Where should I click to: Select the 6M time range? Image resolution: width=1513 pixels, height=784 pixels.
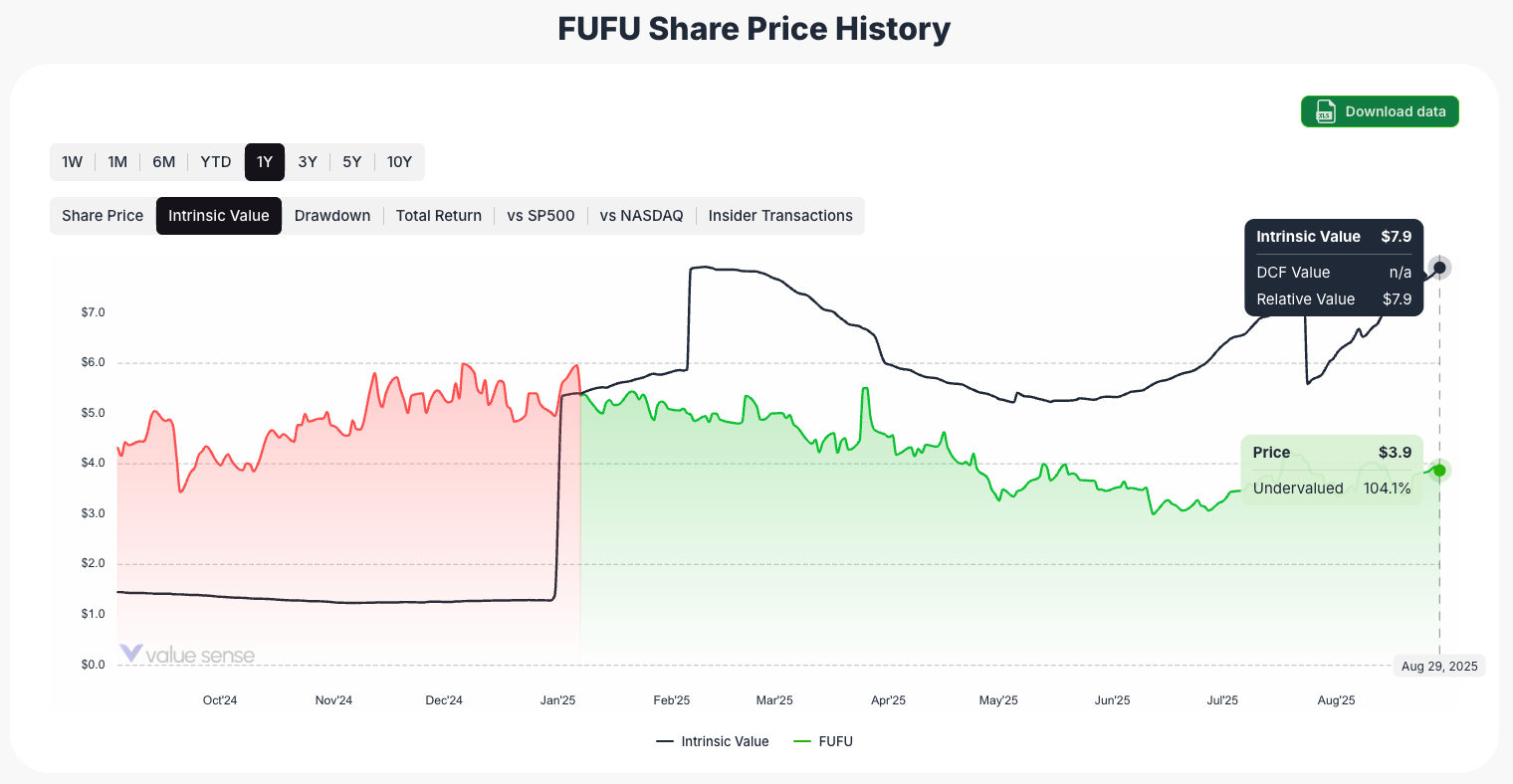point(163,161)
